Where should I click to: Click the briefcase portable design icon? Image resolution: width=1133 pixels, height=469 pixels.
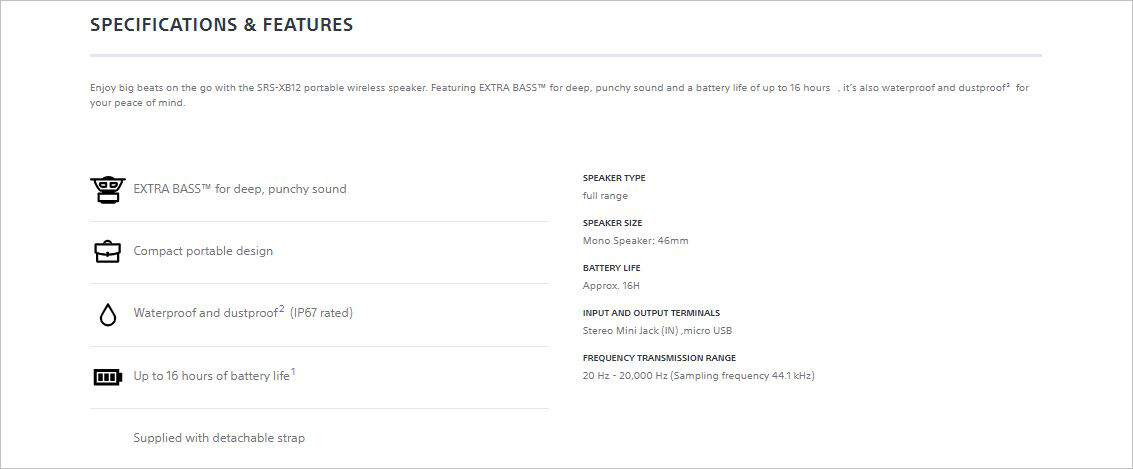coord(108,251)
